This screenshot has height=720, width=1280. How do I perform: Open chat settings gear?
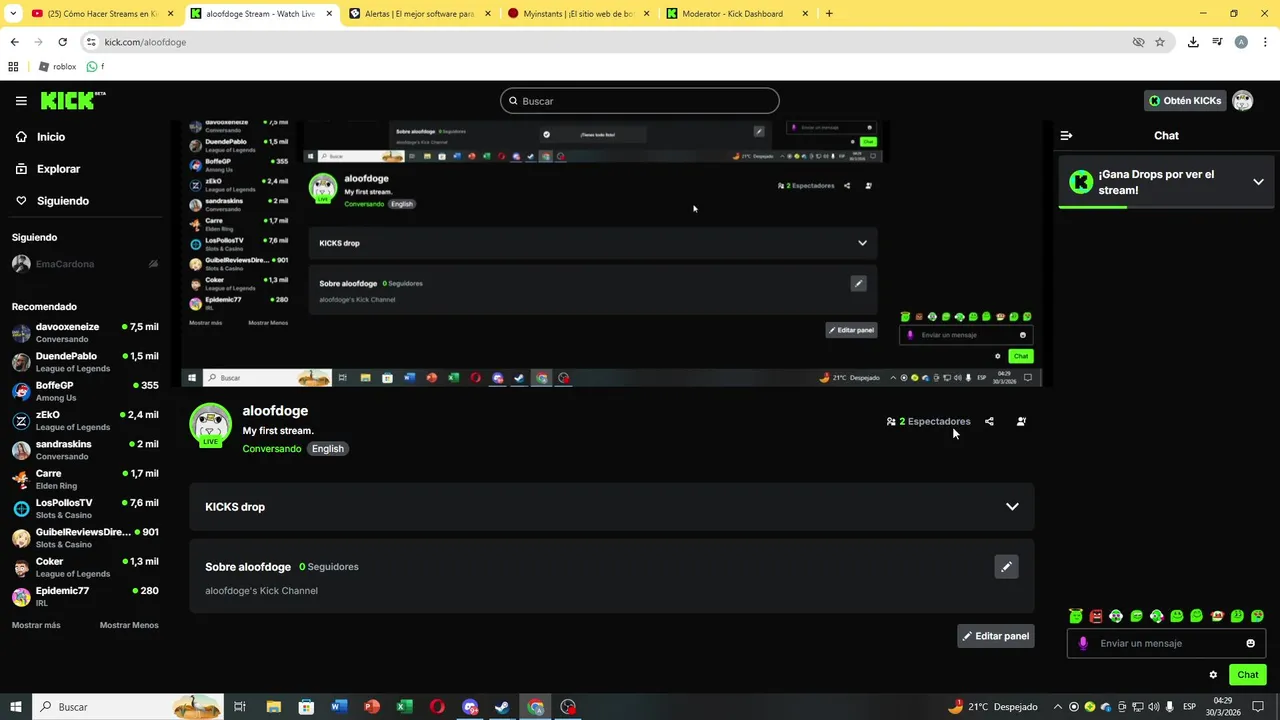point(1213,675)
